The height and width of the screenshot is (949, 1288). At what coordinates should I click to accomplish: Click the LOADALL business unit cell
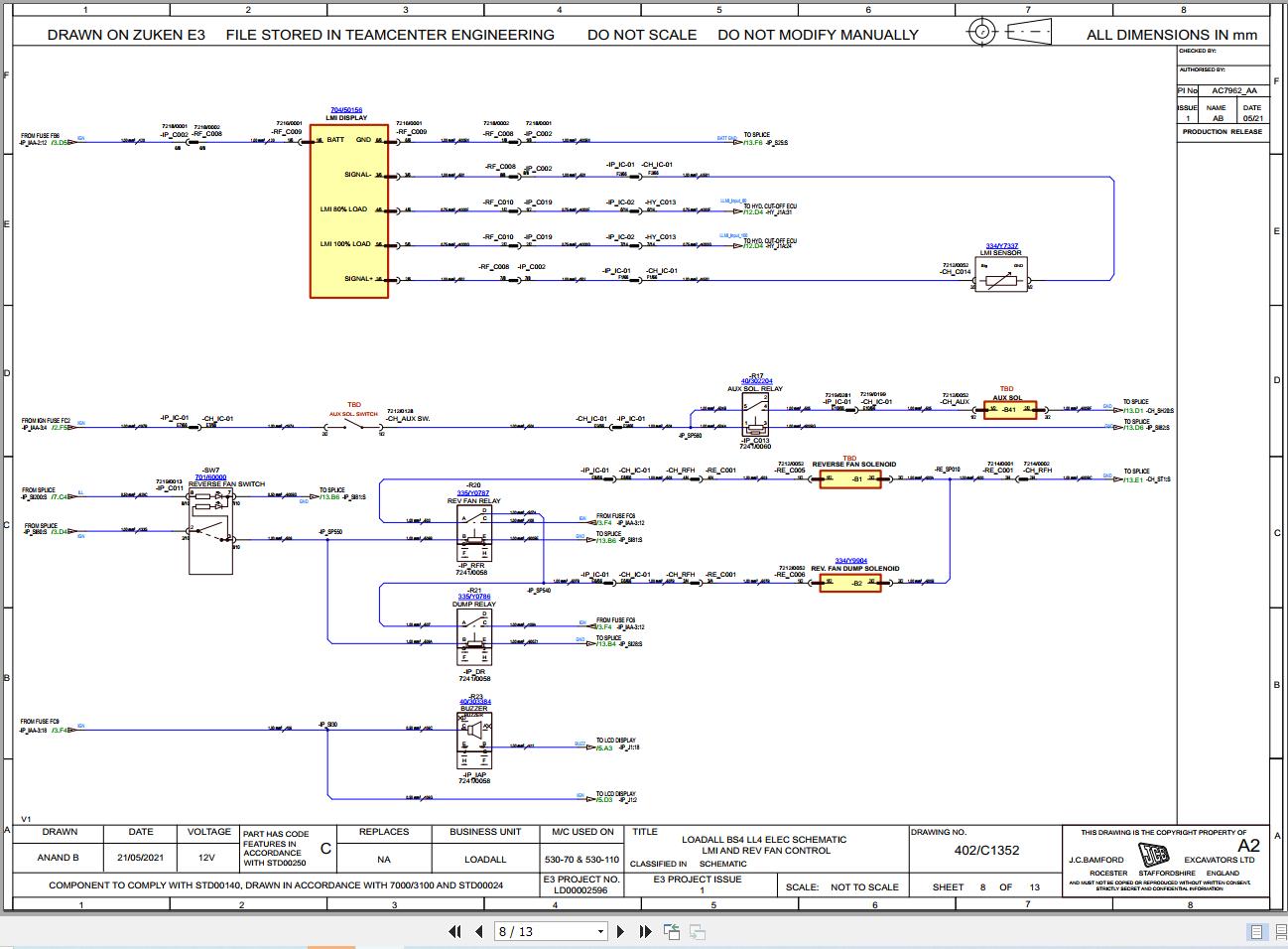coord(485,859)
